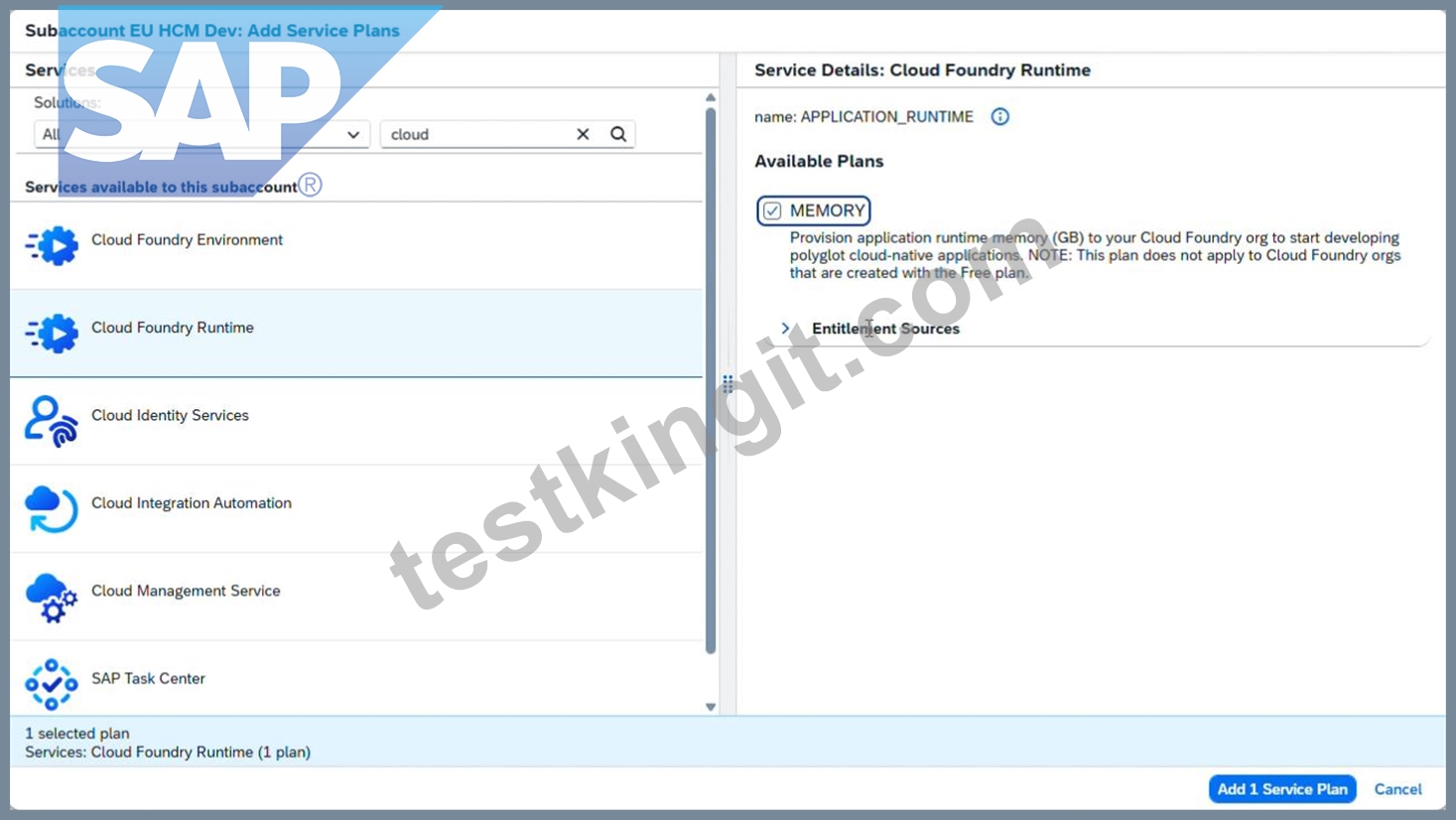Click the Cloud Integration Automation icon
The width and height of the screenshot is (1456, 820).
tap(52, 509)
